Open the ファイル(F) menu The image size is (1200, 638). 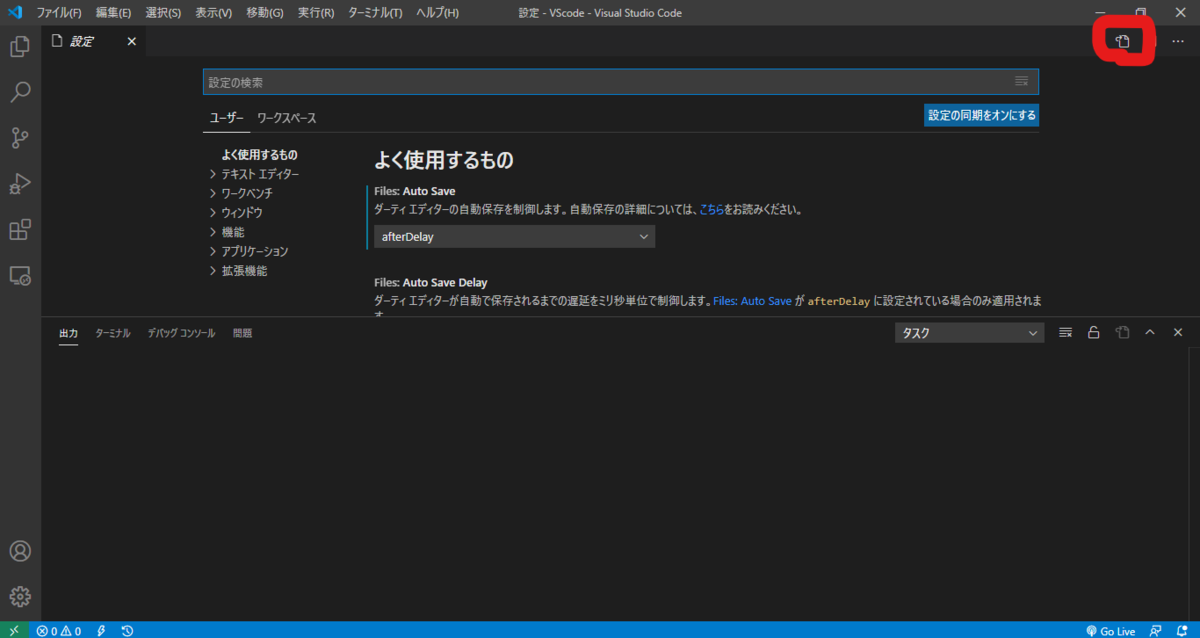(59, 13)
